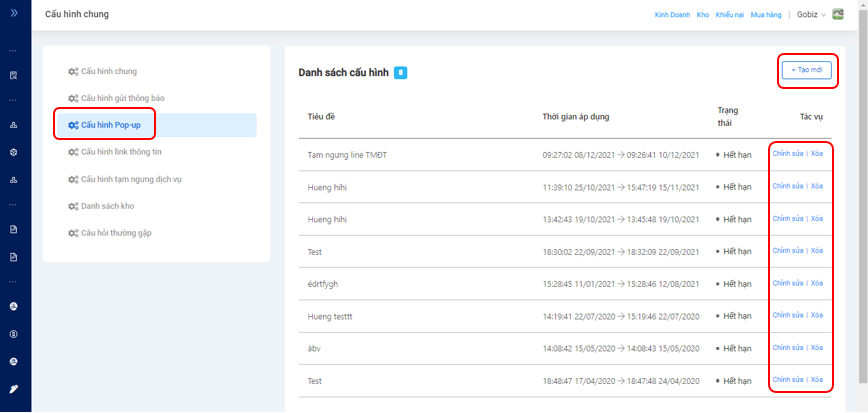Click gear icon beside Câu hỏi thường gặp
This screenshot has width=868, height=413.
pyautogui.click(x=73, y=233)
